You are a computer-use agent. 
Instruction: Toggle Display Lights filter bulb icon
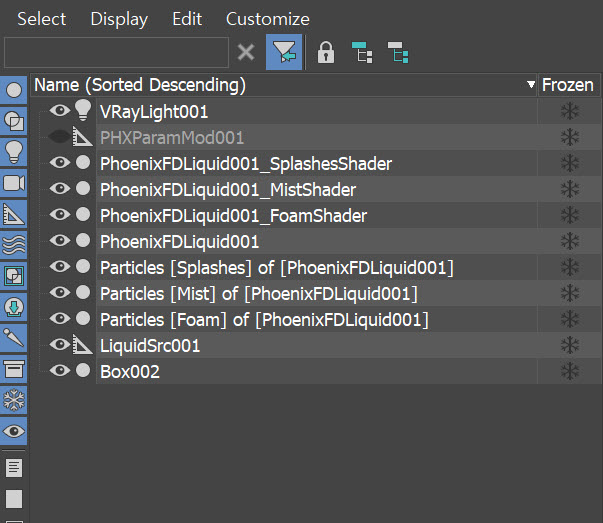point(14,152)
